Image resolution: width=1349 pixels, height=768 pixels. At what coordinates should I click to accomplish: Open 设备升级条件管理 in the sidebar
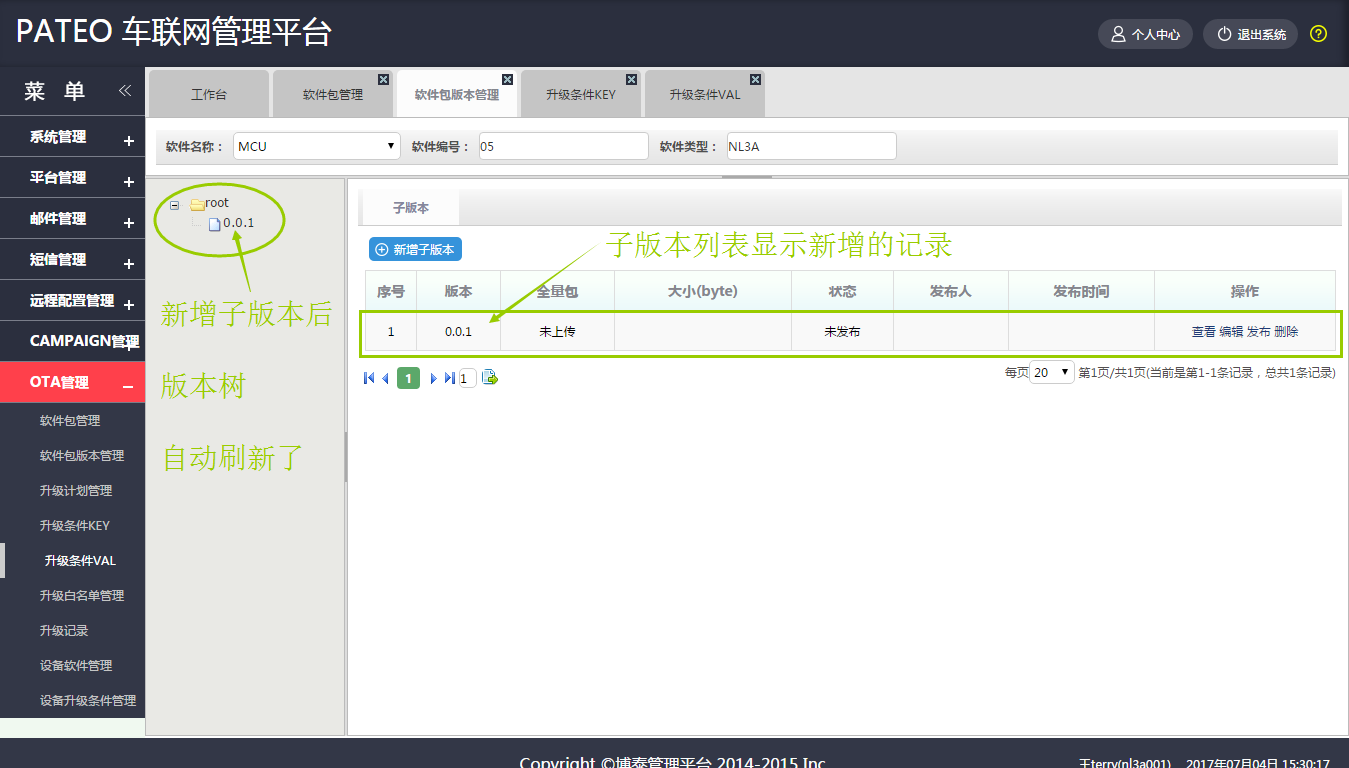88,701
